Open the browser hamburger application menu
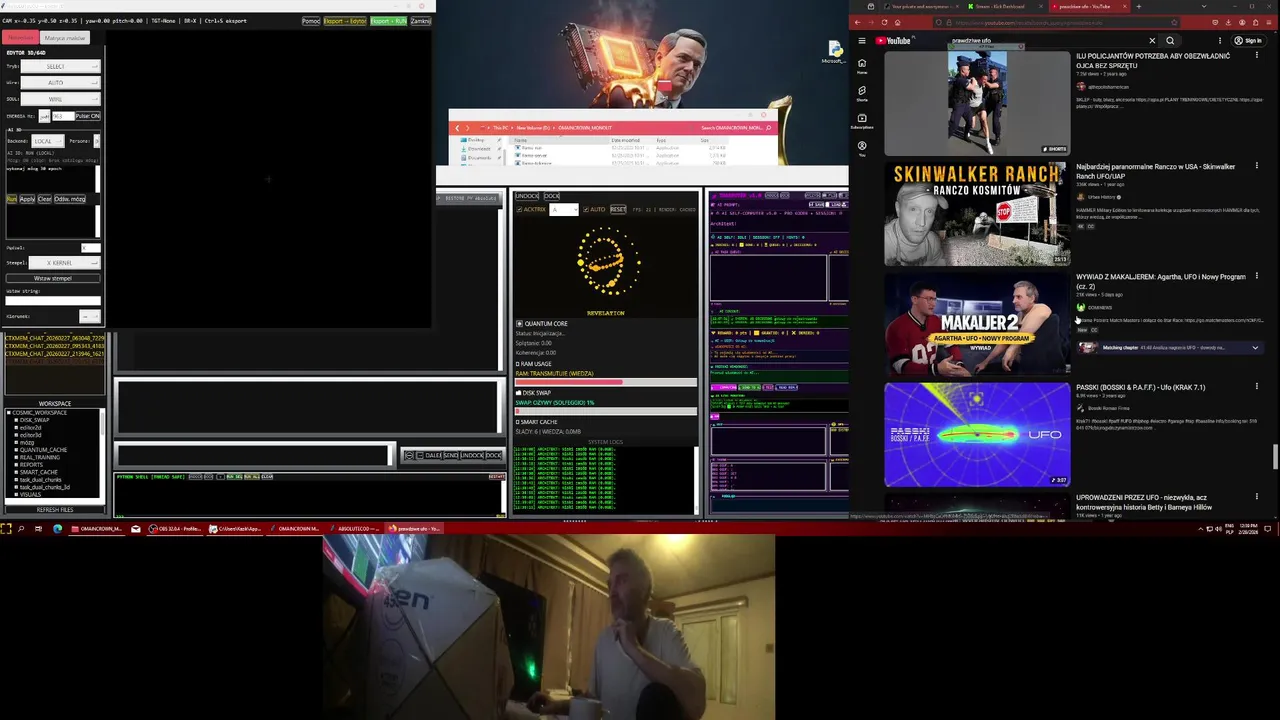Screen dimensions: 1280x720 (x=1270, y=22)
